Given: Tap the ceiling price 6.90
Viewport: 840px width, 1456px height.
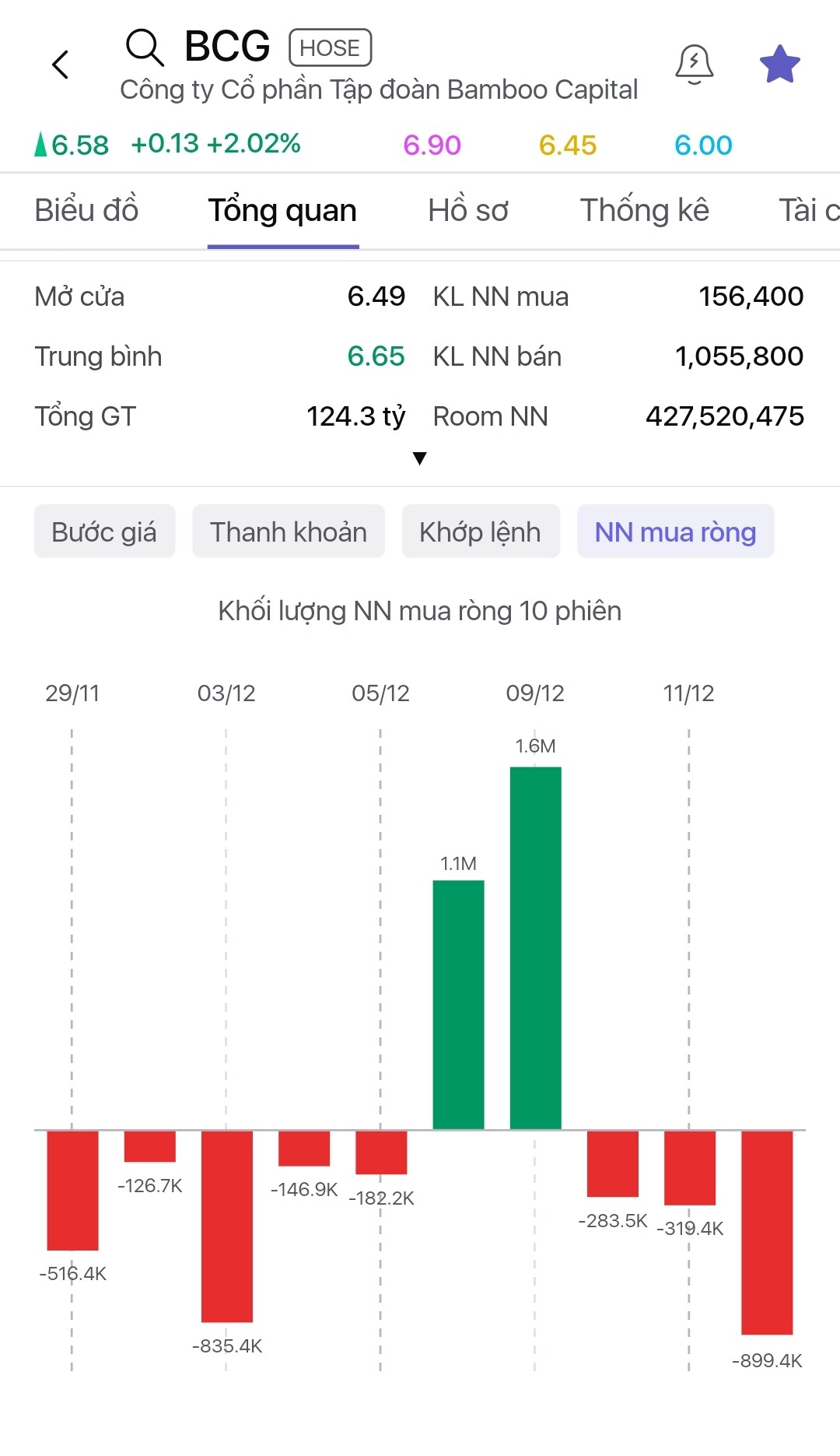Looking at the screenshot, I should click(x=432, y=146).
